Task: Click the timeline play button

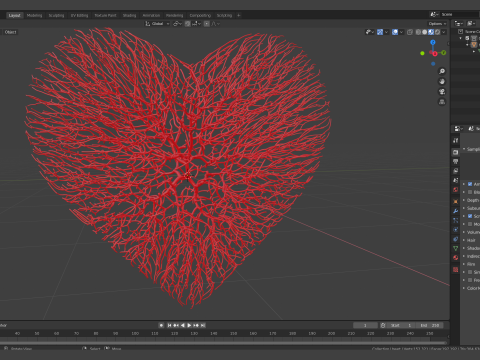Action: 189,325
